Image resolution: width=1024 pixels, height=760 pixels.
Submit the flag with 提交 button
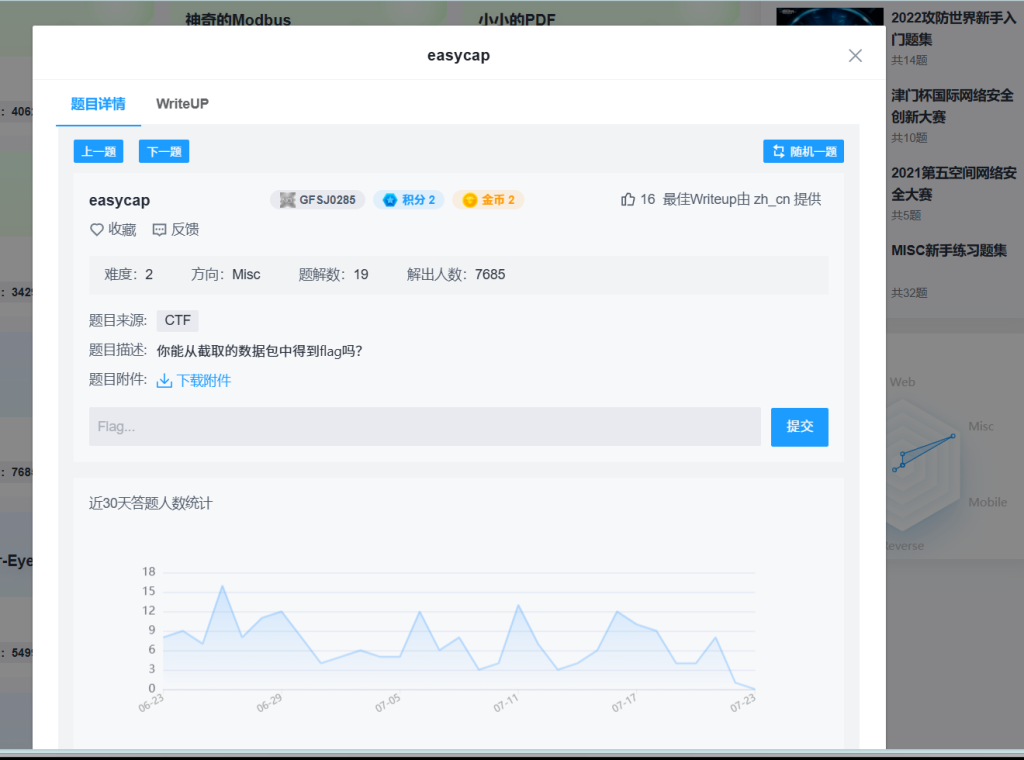799,427
